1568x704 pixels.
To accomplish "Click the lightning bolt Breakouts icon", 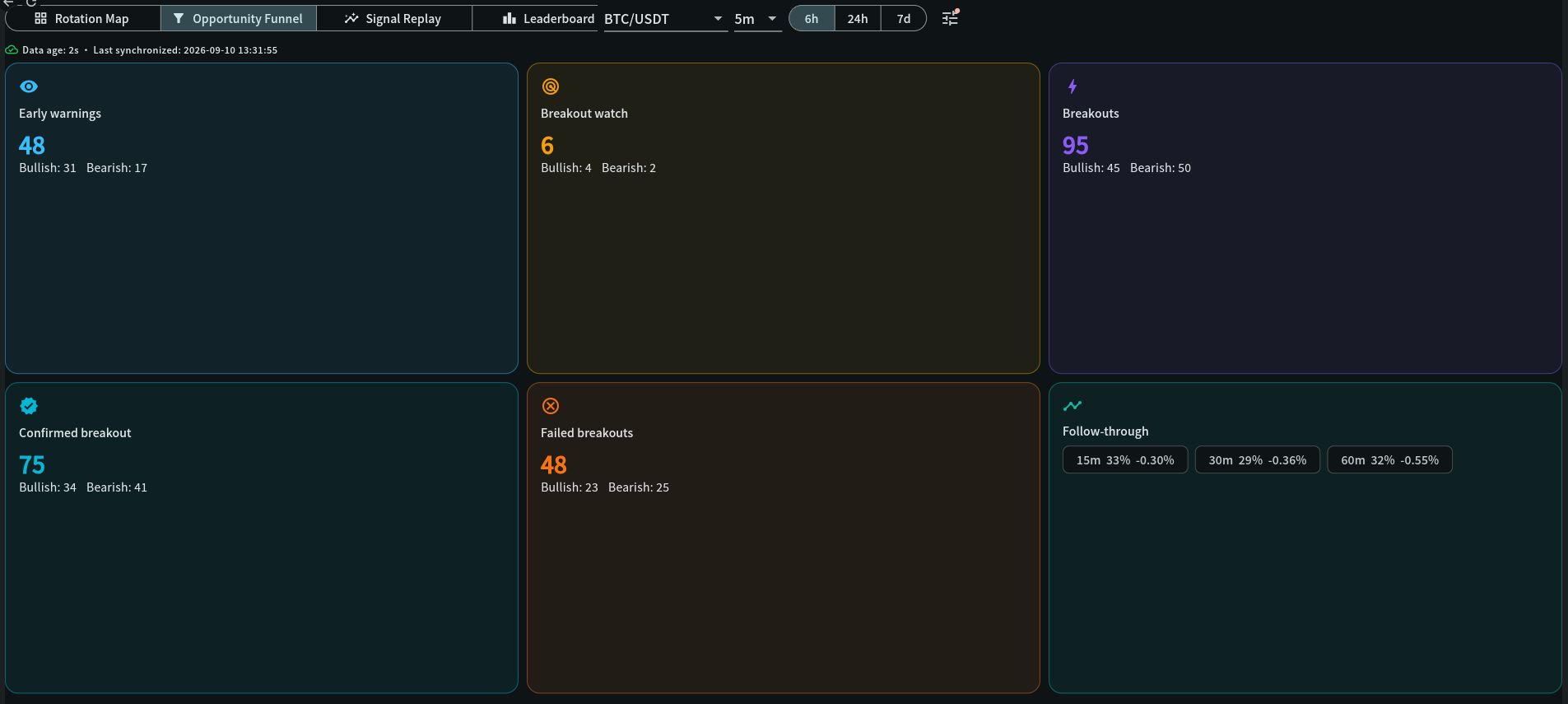I will click(x=1072, y=86).
